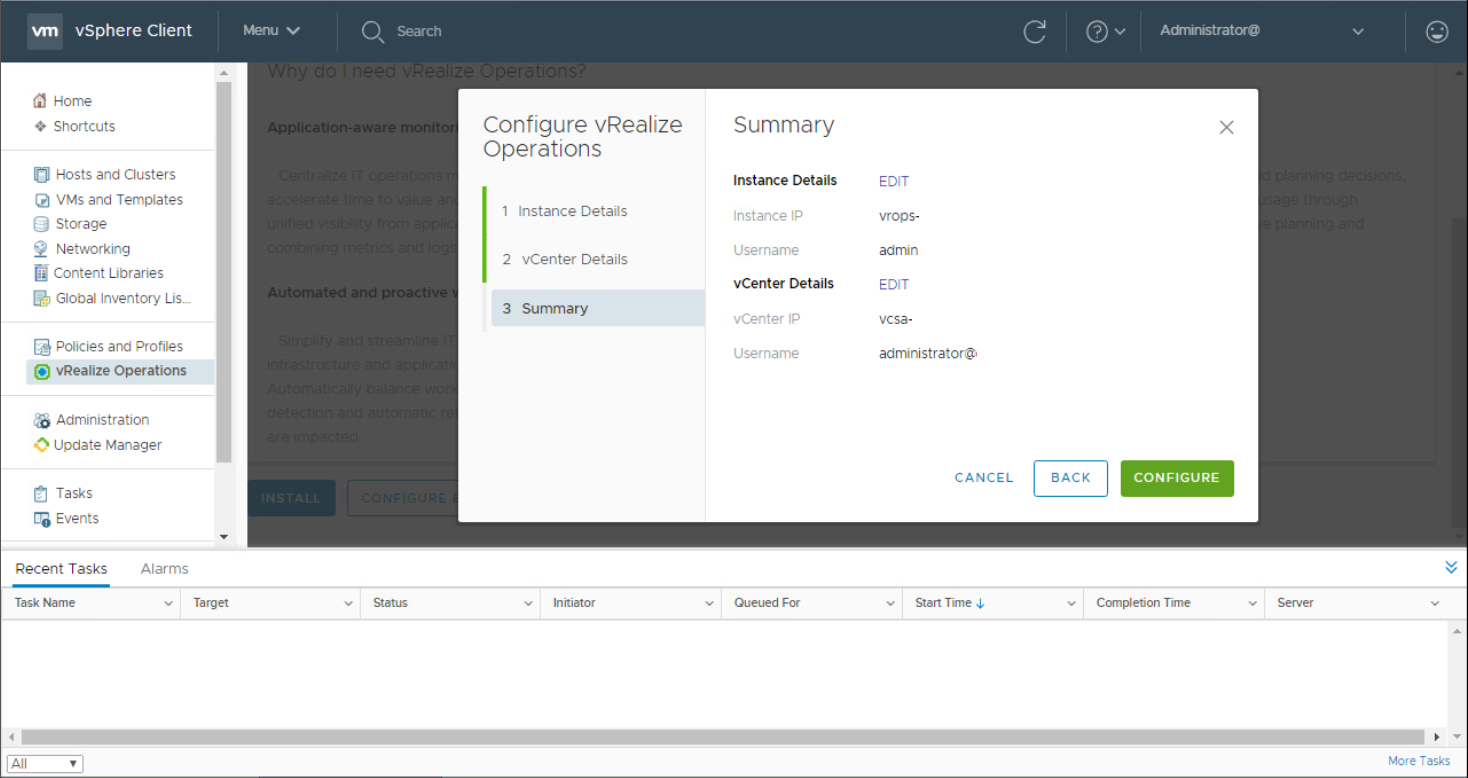Open the Menu dropdown
This screenshot has height=778, width=1468.
point(271,31)
